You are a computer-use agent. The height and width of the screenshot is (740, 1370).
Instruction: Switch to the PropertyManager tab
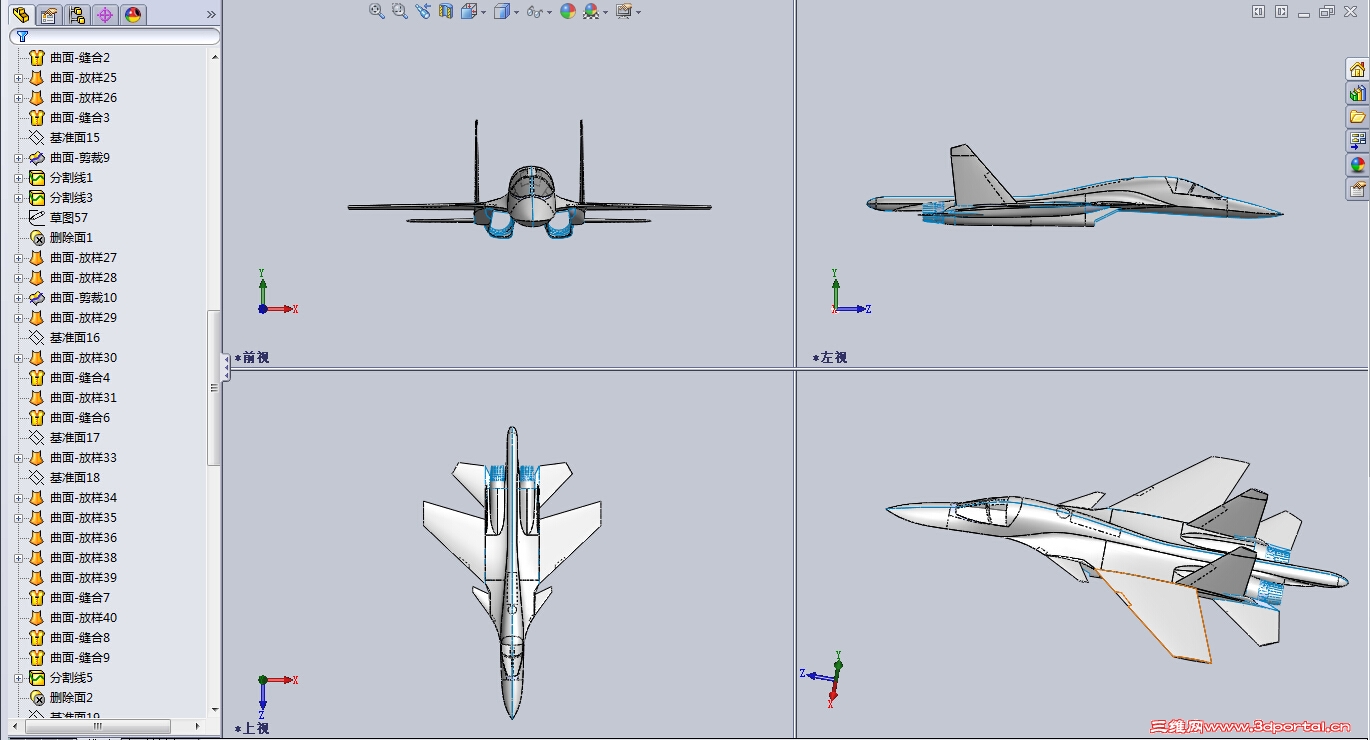[x=48, y=15]
